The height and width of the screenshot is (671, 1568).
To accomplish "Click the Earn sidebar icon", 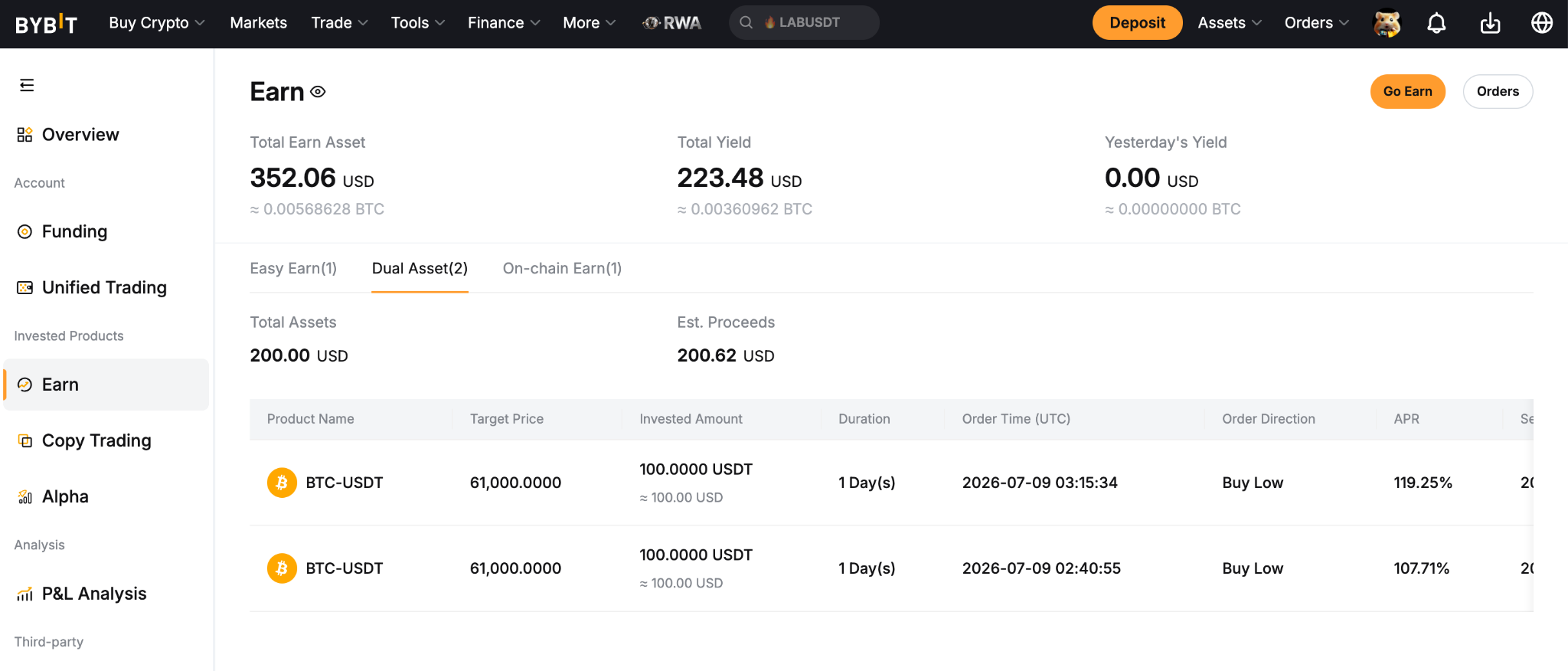I will [24, 385].
